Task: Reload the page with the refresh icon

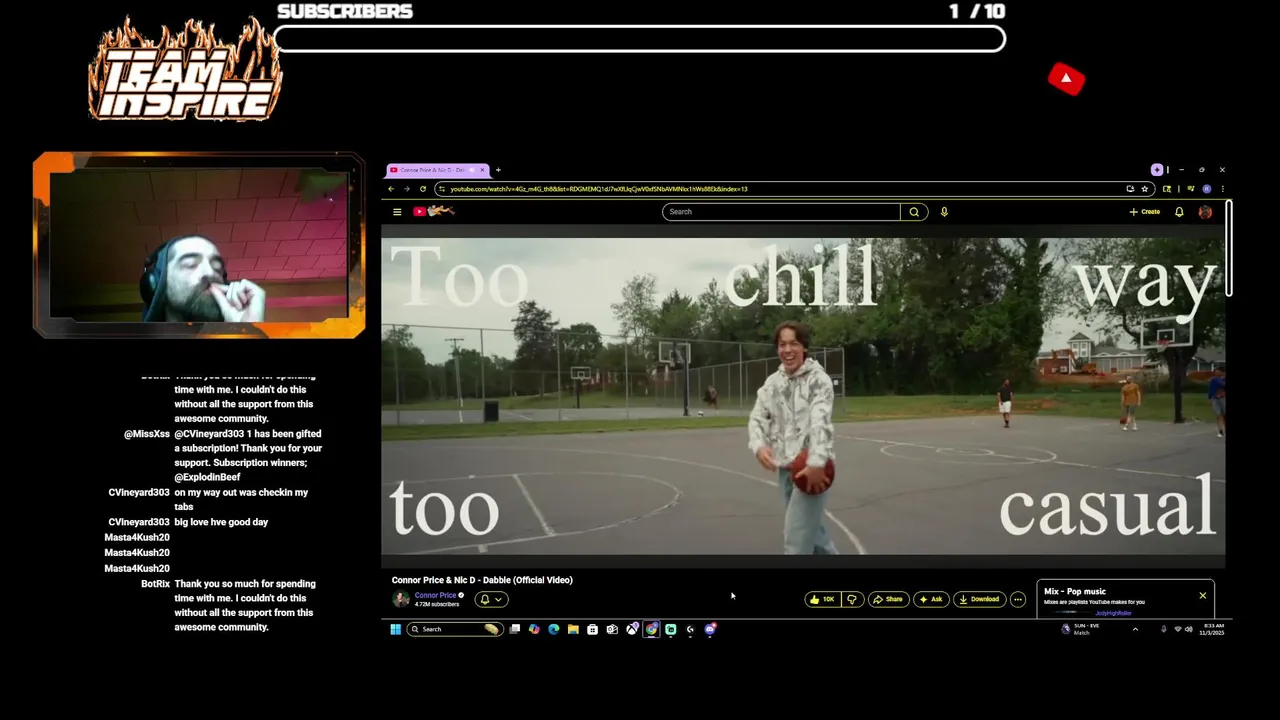Action: click(x=423, y=189)
